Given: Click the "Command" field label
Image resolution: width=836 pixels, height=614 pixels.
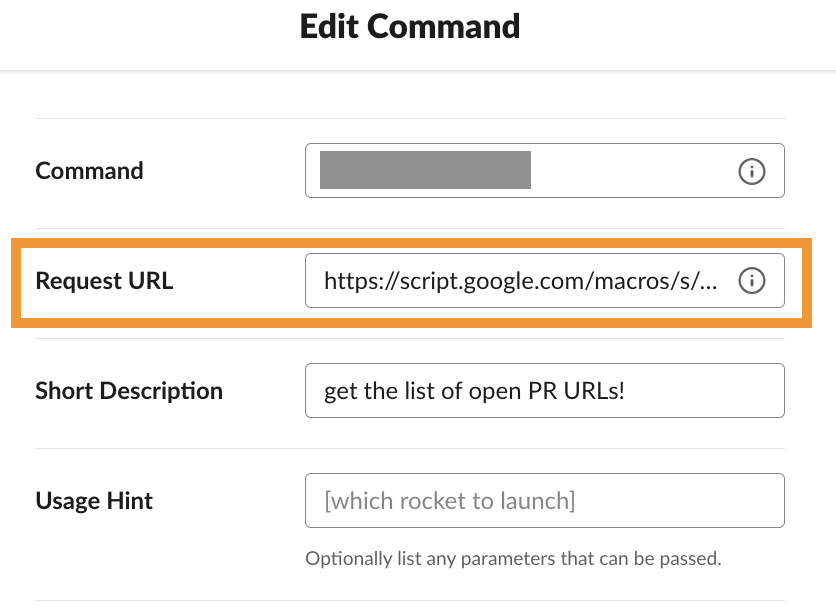Looking at the screenshot, I should (x=89, y=171).
